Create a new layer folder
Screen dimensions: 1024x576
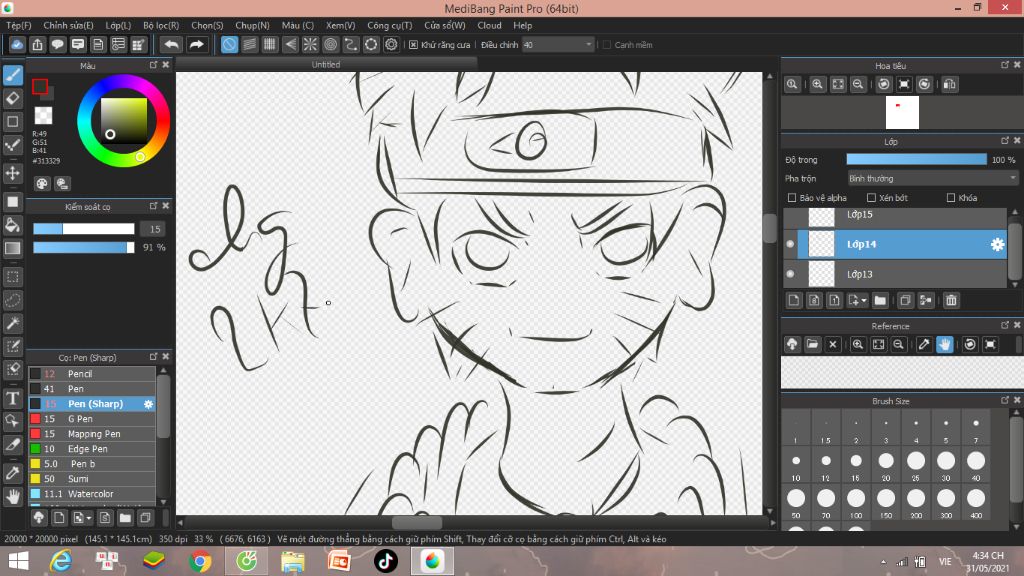point(880,300)
